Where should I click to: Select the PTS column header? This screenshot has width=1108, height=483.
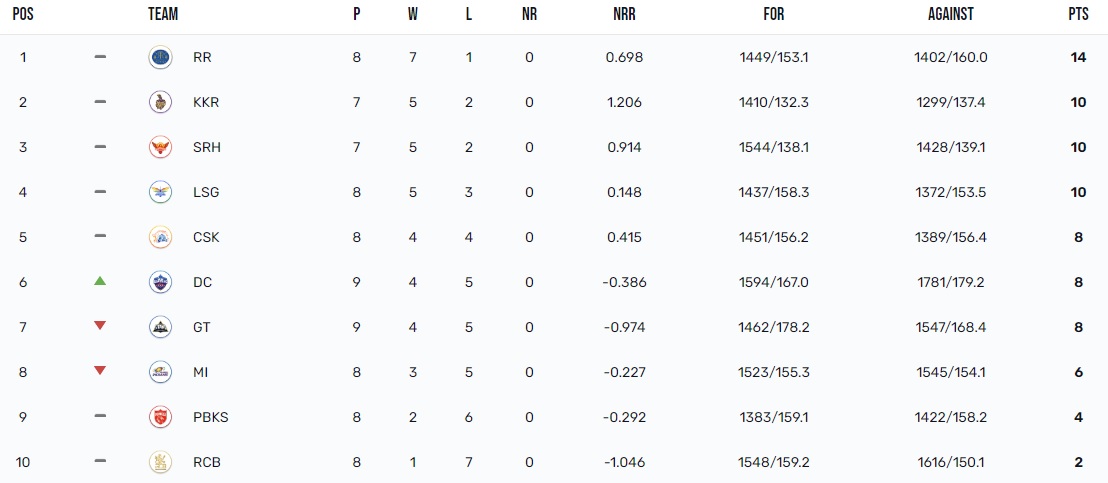click(x=1078, y=15)
